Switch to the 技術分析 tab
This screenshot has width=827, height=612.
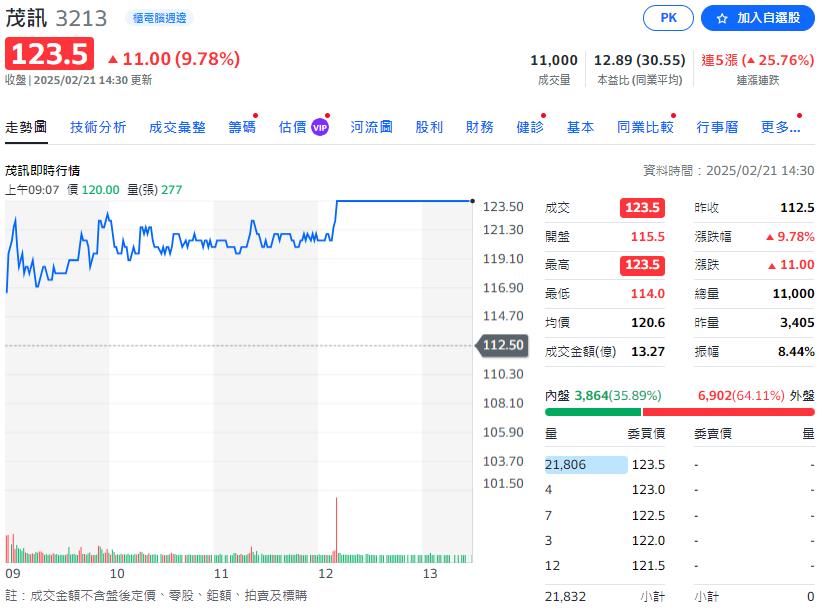click(98, 127)
